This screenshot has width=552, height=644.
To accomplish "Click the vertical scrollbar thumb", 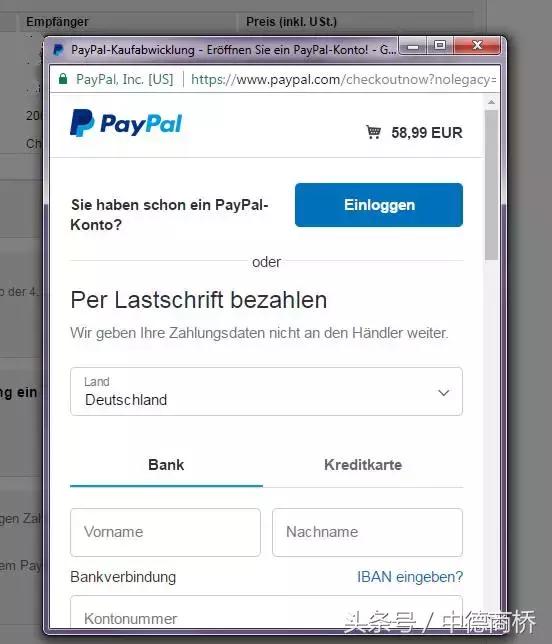I will [x=491, y=185].
